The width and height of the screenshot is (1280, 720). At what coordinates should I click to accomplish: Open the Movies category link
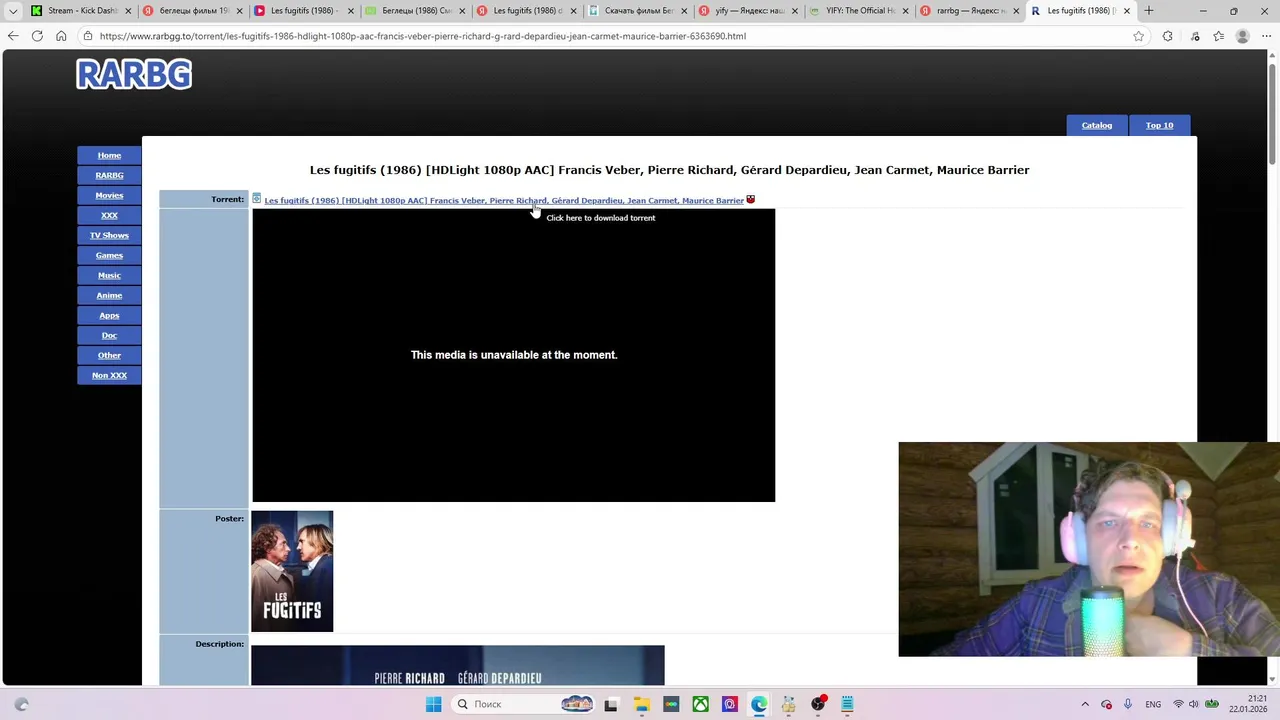coord(109,195)
